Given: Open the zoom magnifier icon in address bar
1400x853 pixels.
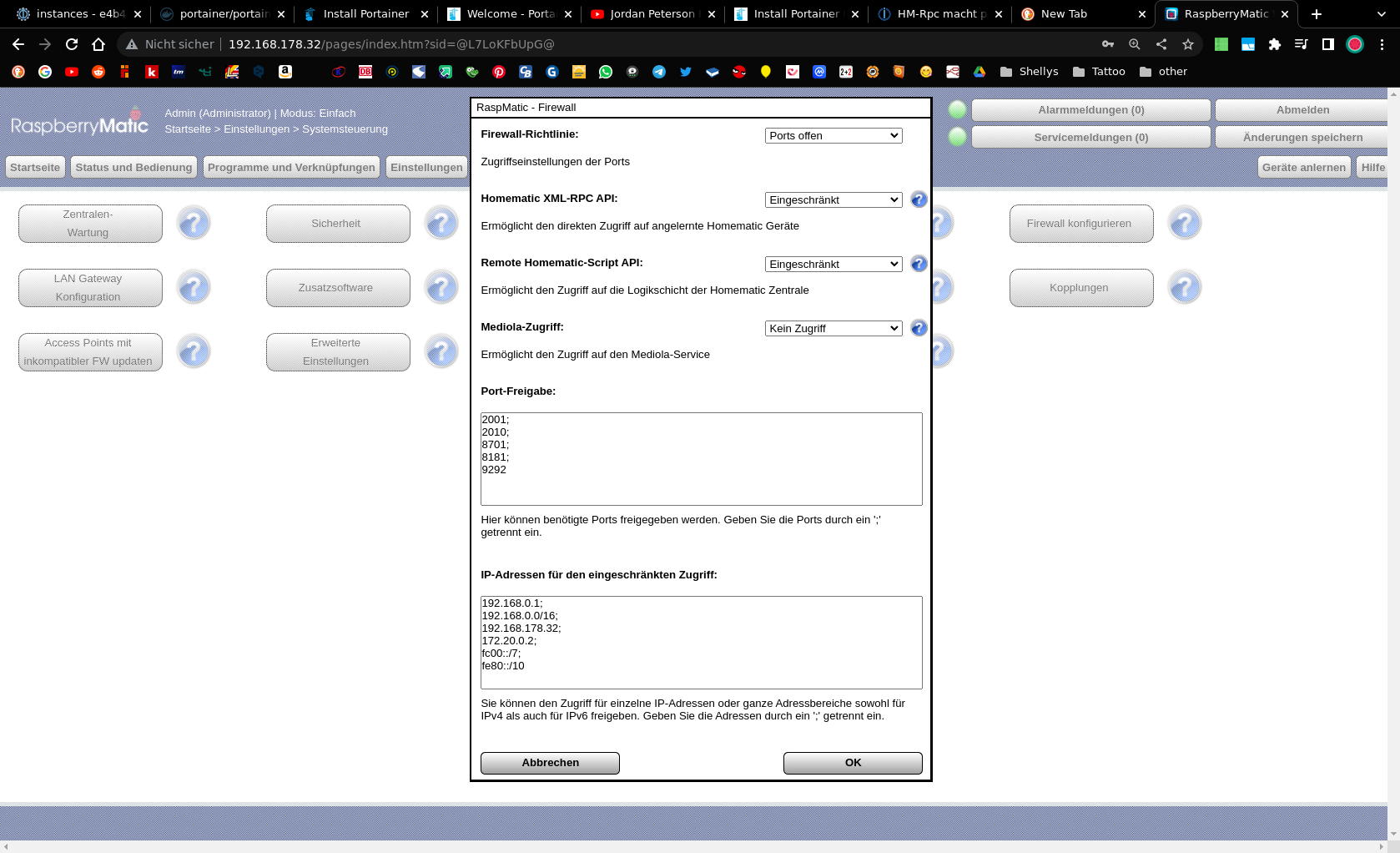Looking at the screenshot, I should tap(1135, 44).
